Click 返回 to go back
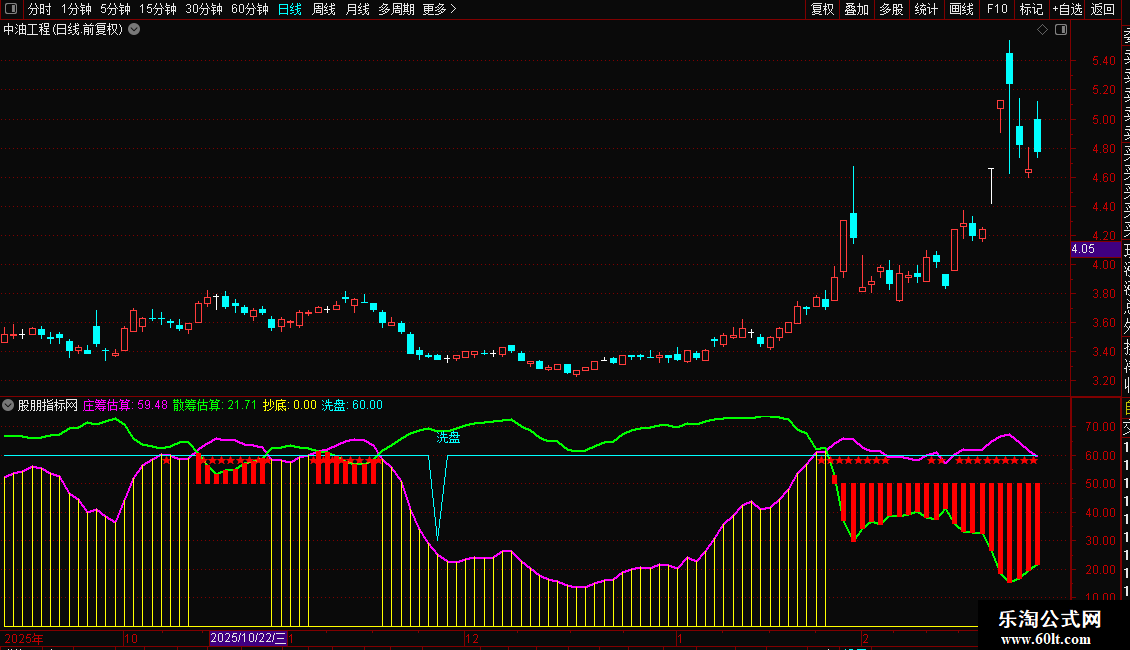This screenshot has height=650, width=1130. click(1103, 10)
